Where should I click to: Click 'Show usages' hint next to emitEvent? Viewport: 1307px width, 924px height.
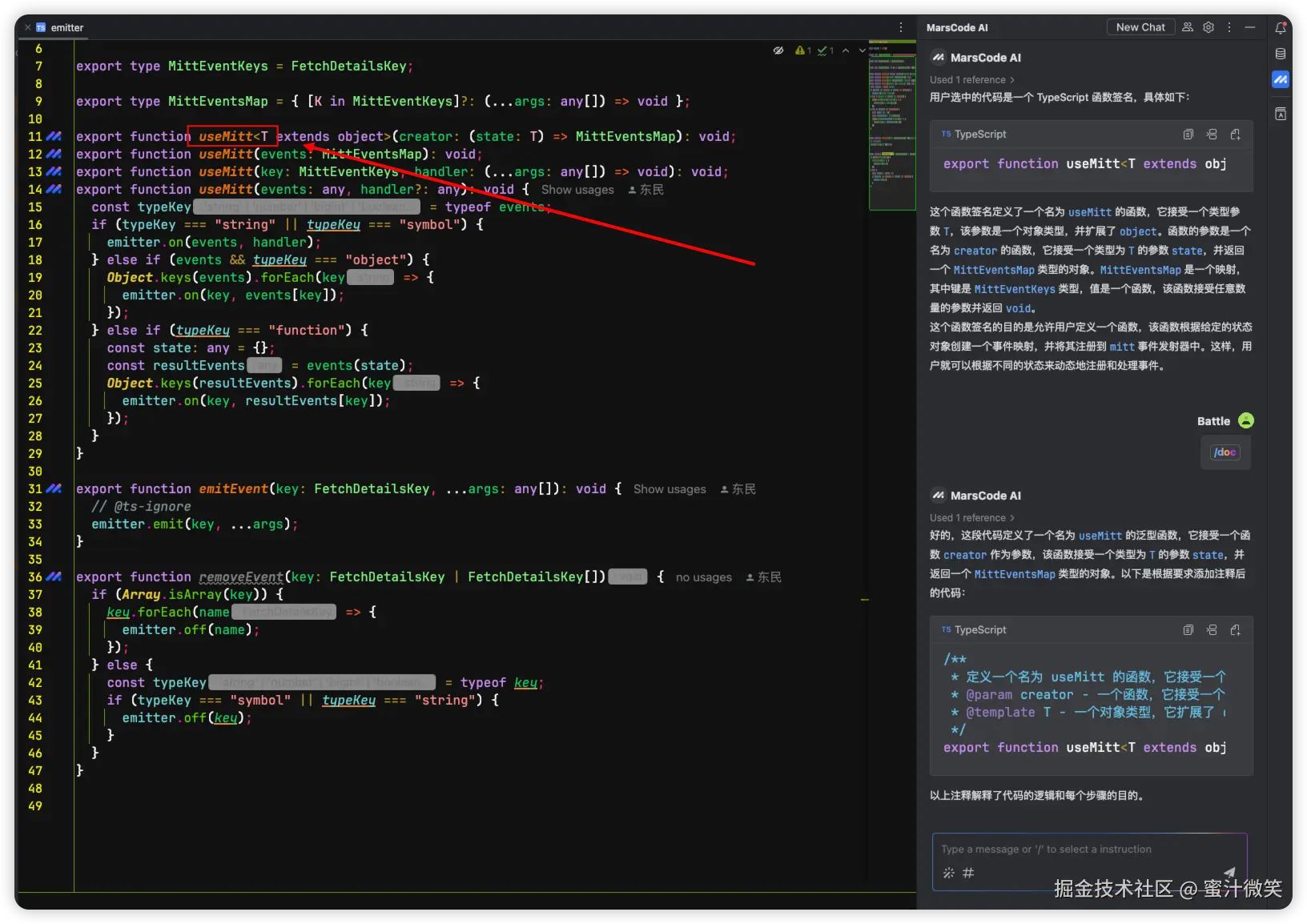(670, 489)
